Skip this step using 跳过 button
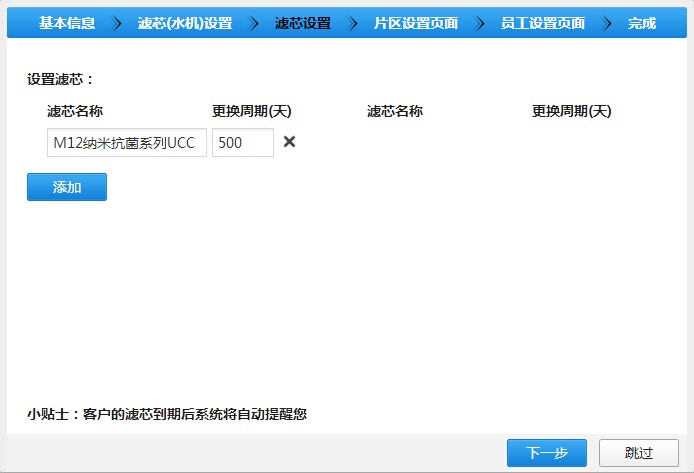This screenshot has height=473, width=694. [639, 453]
